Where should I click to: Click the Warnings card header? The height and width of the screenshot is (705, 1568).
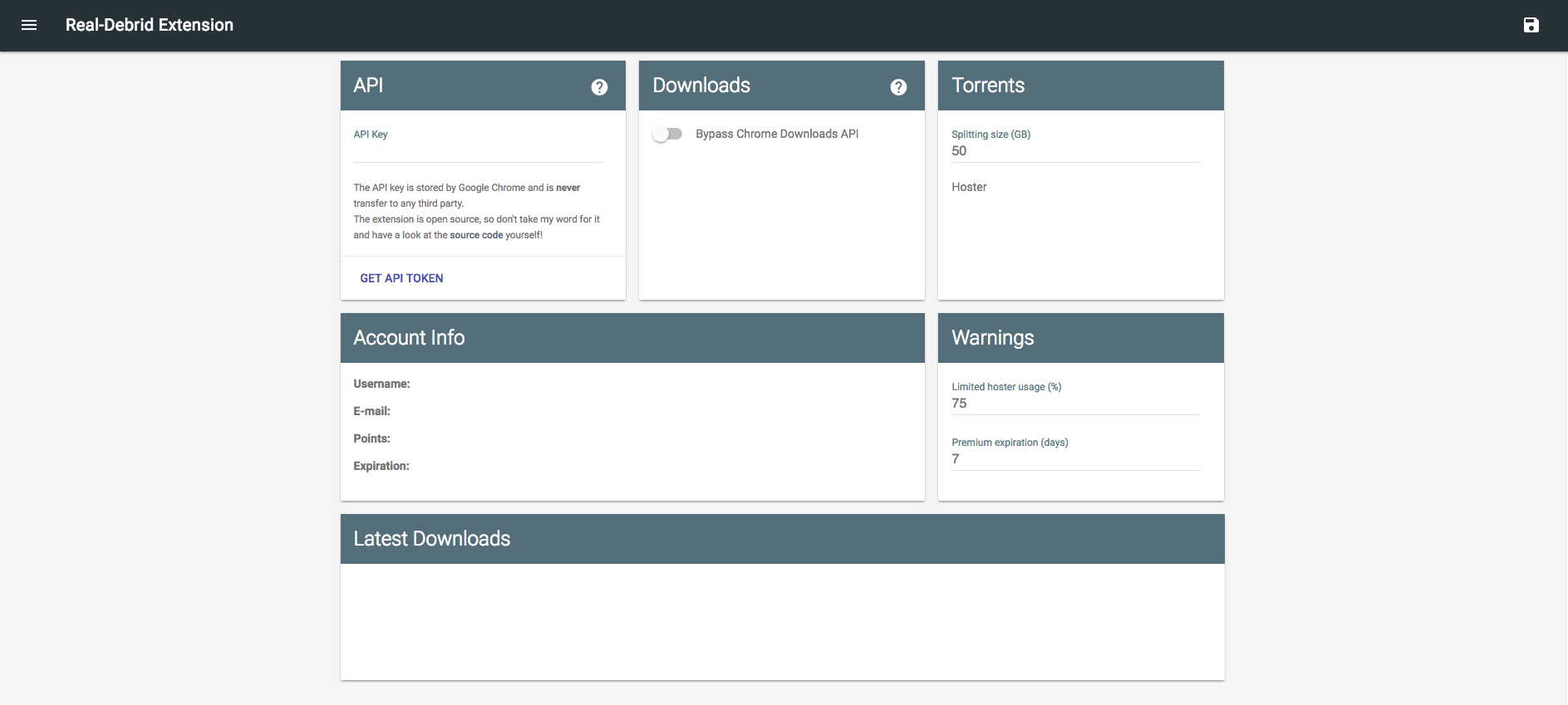click(1080, 338)
